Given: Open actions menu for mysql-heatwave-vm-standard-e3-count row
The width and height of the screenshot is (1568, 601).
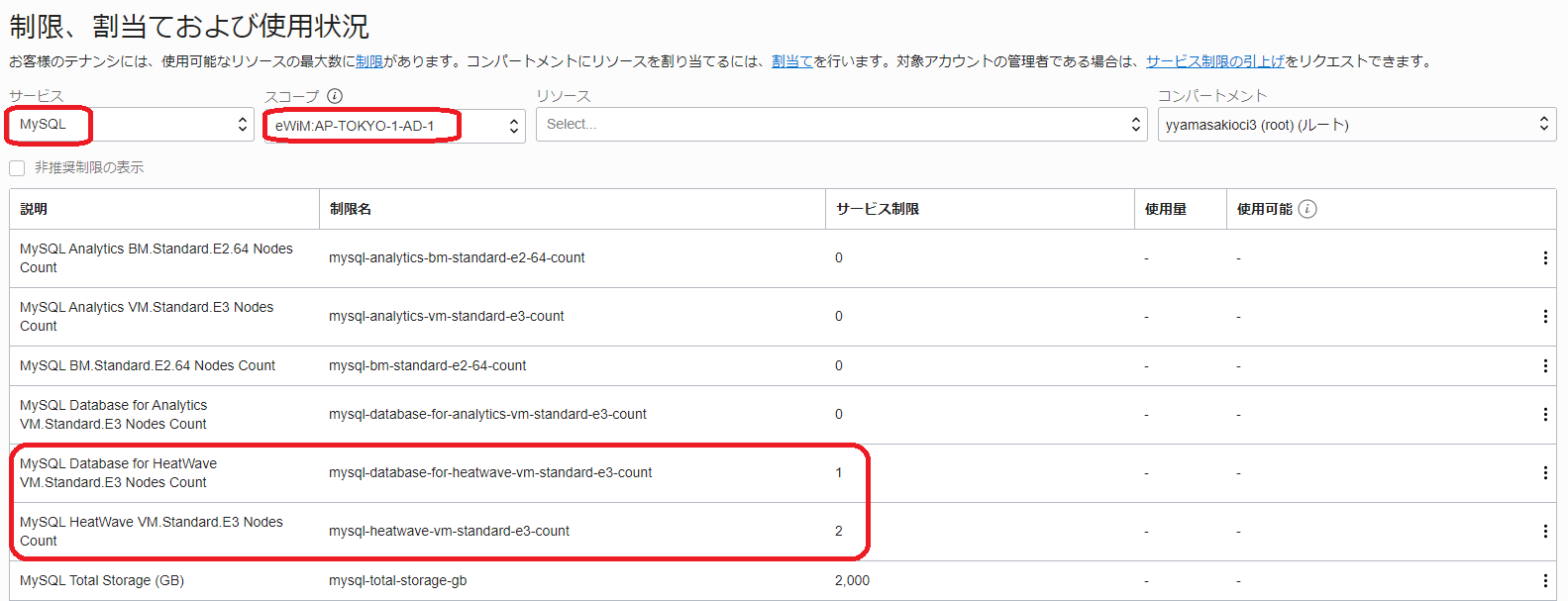Looking at the screenshot, I should (1544, 532).
